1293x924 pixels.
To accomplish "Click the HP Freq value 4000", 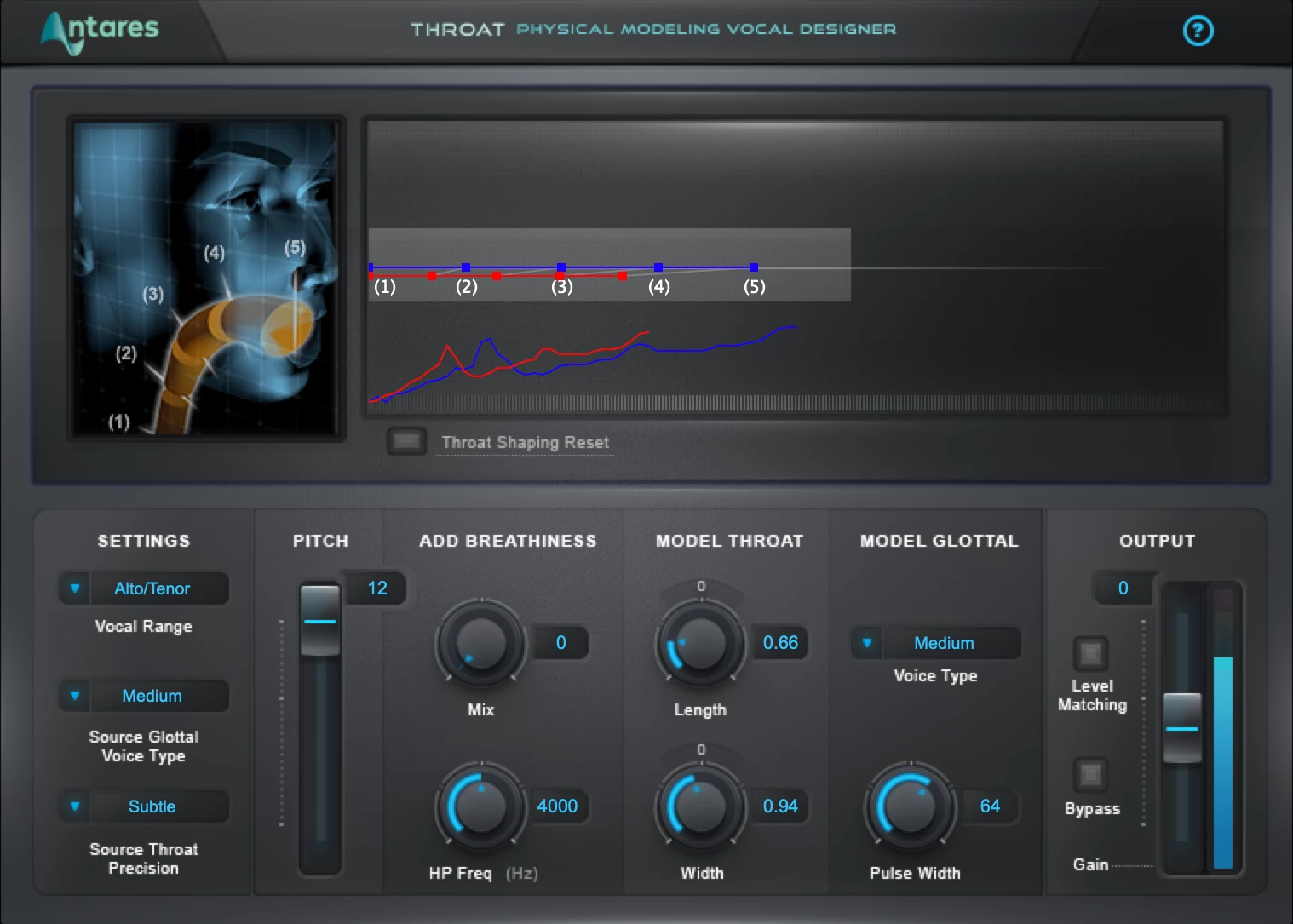I will (x=558, y=806).
